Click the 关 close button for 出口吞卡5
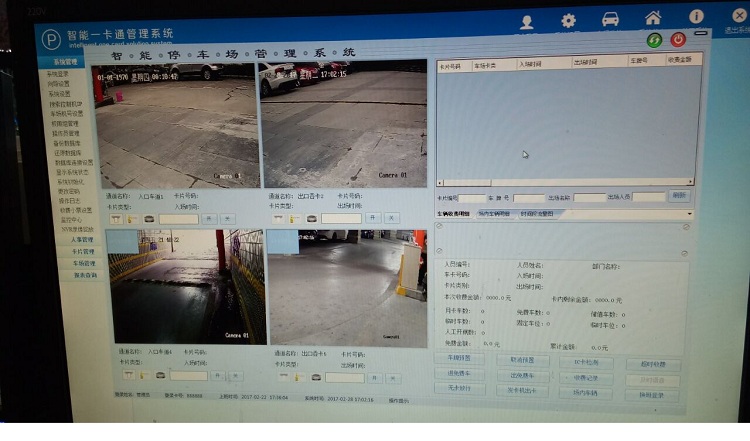Viewport: 750px width, 441px height. [393, 378]
